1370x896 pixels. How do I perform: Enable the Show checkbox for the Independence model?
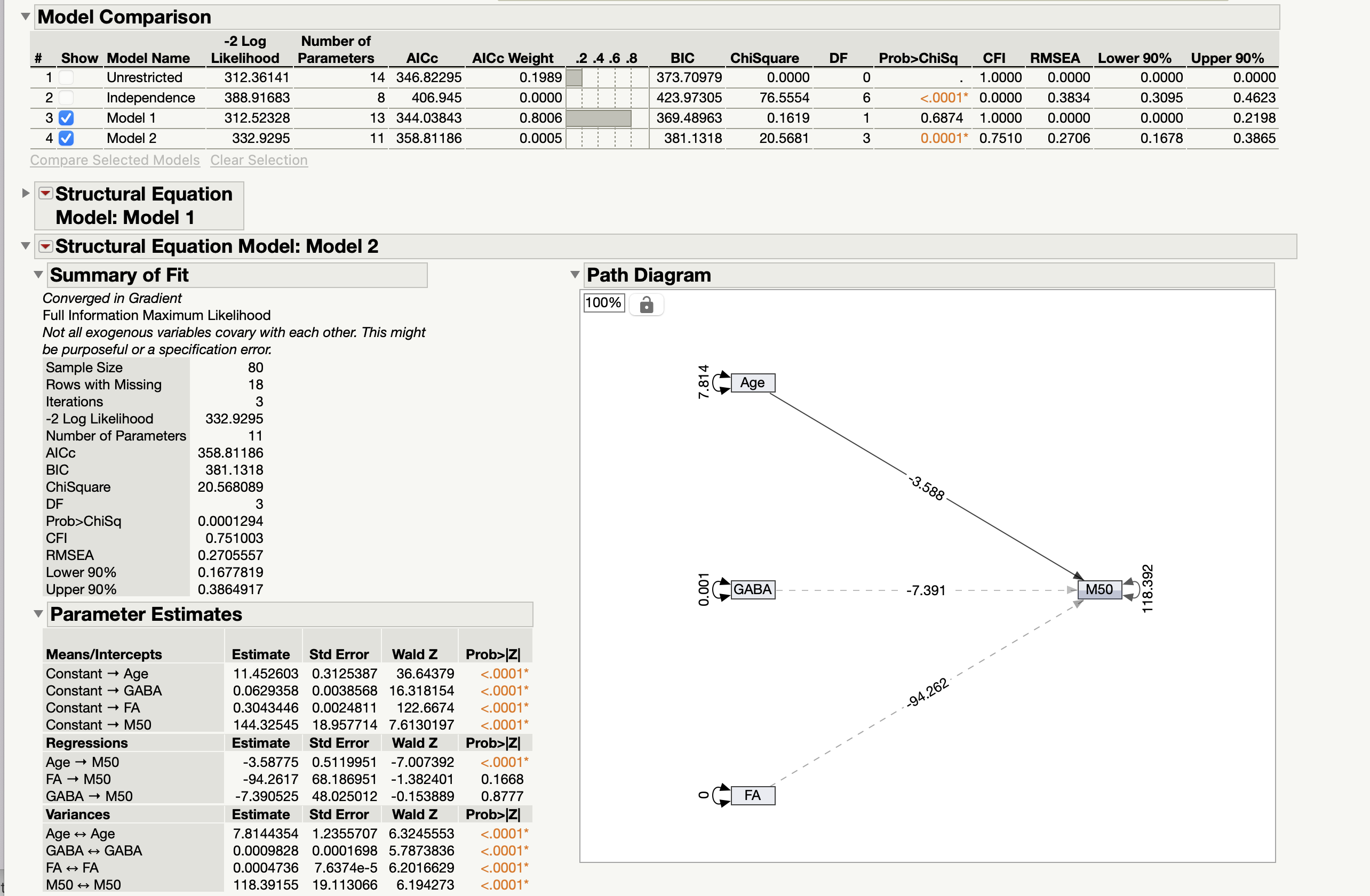67,98
